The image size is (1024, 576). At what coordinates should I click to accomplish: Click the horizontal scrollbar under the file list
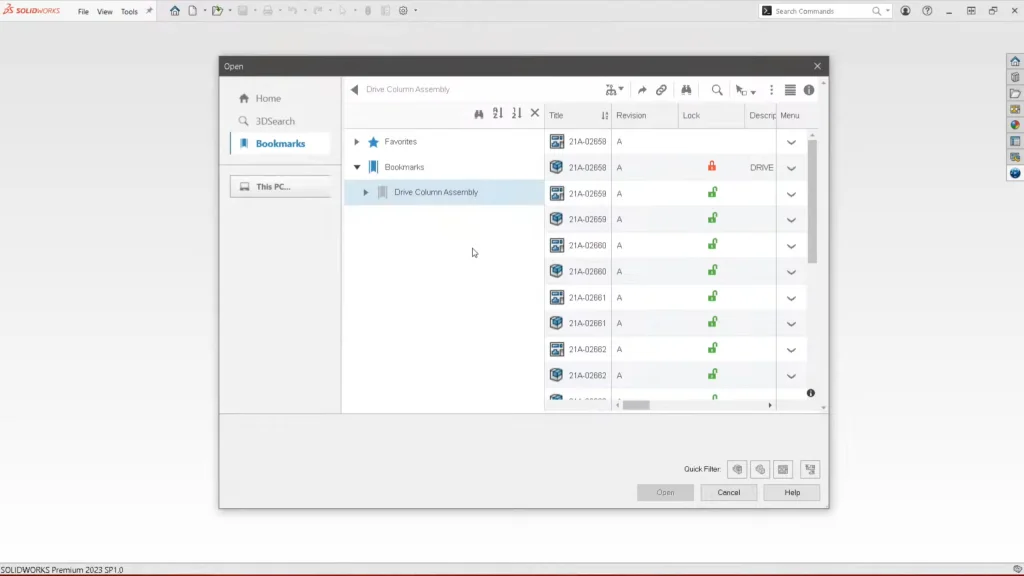(636, 405)
